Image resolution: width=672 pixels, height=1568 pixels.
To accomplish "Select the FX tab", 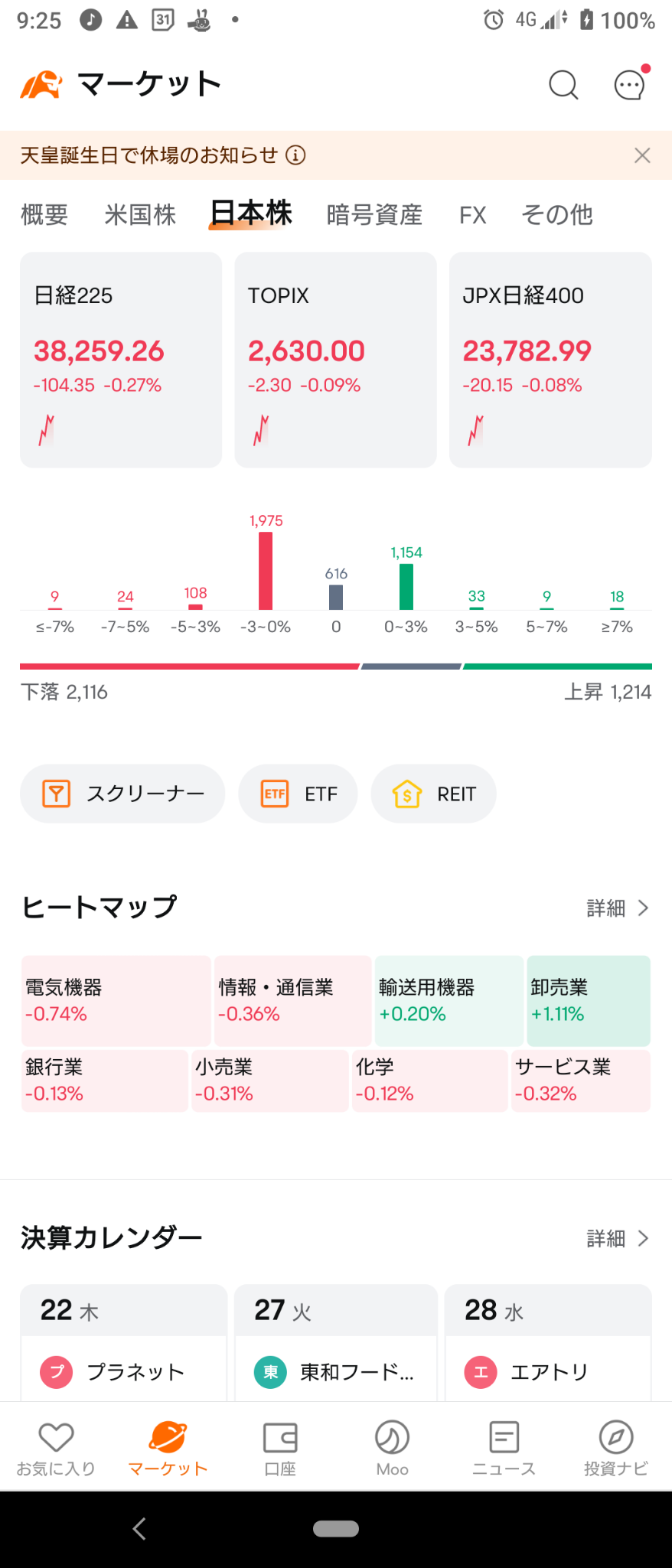I will pyautogui.click(x=473, y=215).
